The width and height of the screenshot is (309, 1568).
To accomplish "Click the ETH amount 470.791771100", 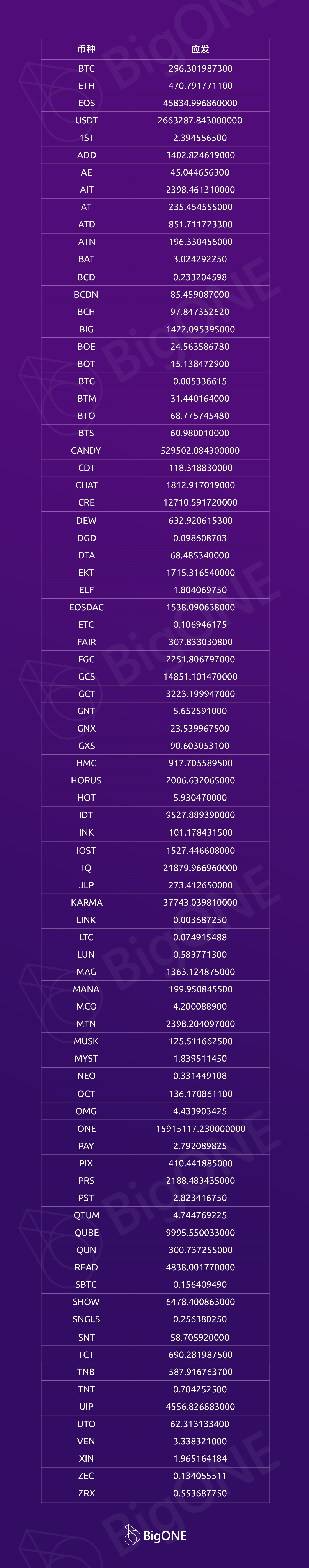I will tap(200, 86).
